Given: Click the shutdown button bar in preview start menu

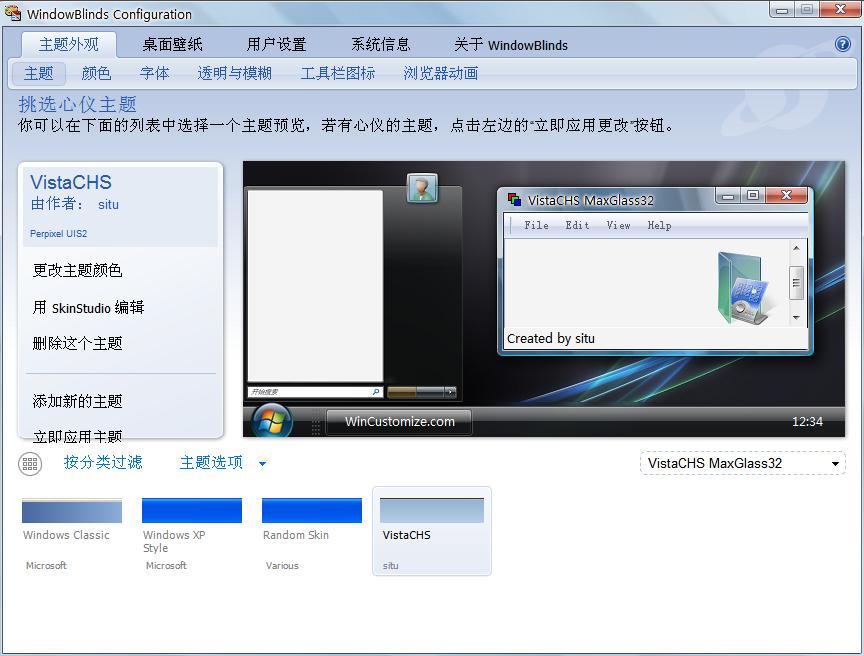Looking at the screenshot, I should (422, 392).
